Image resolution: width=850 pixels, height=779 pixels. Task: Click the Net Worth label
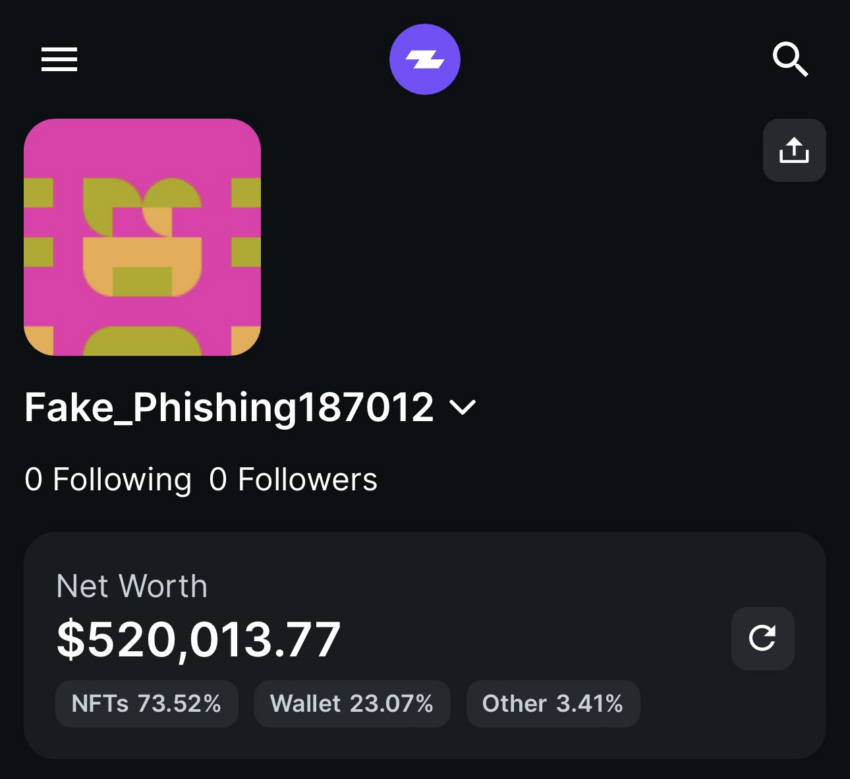(132, 586)
